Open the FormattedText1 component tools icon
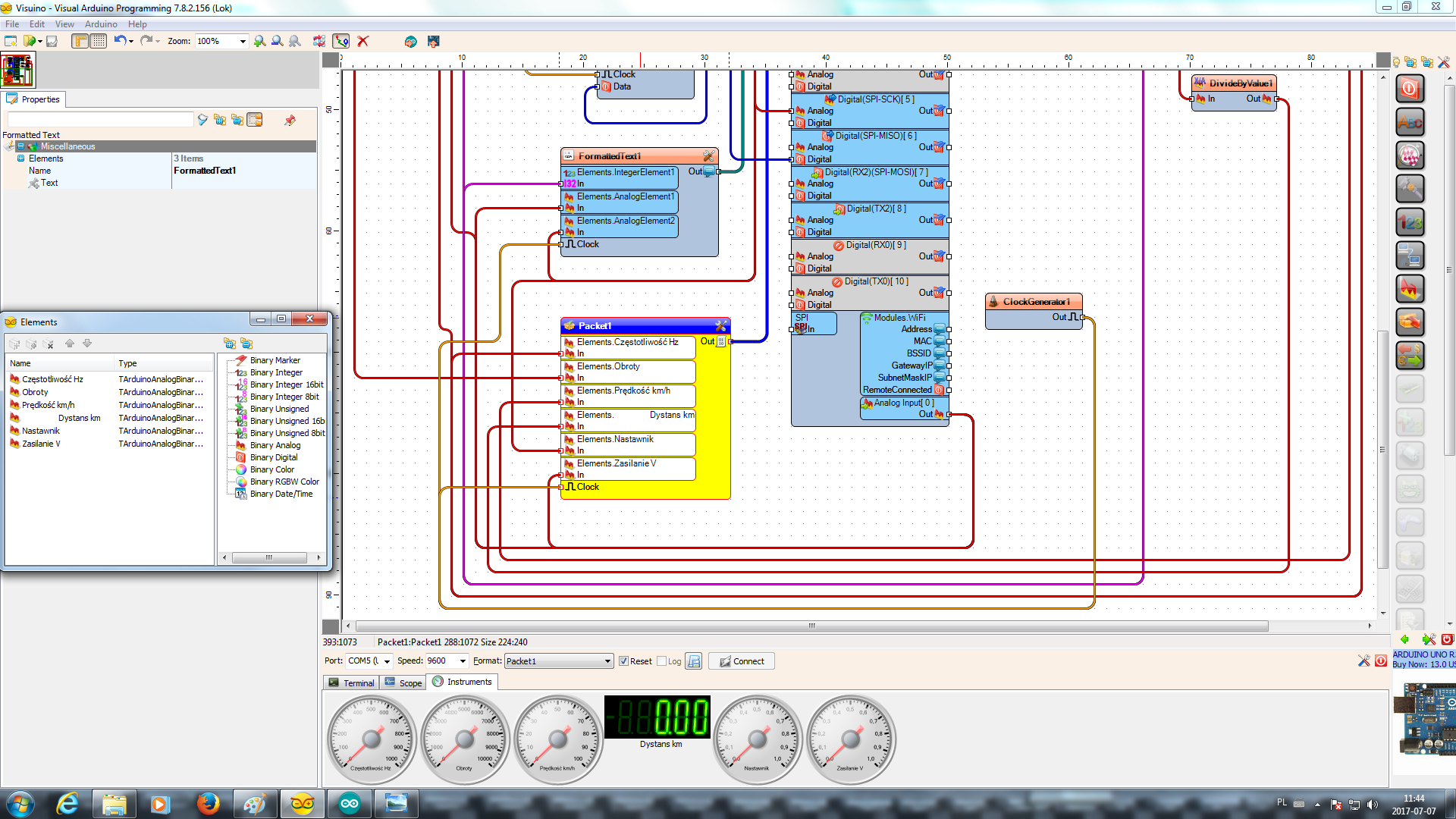The height and width of the screenshot is (819, 1456). [x=708, y=156]
